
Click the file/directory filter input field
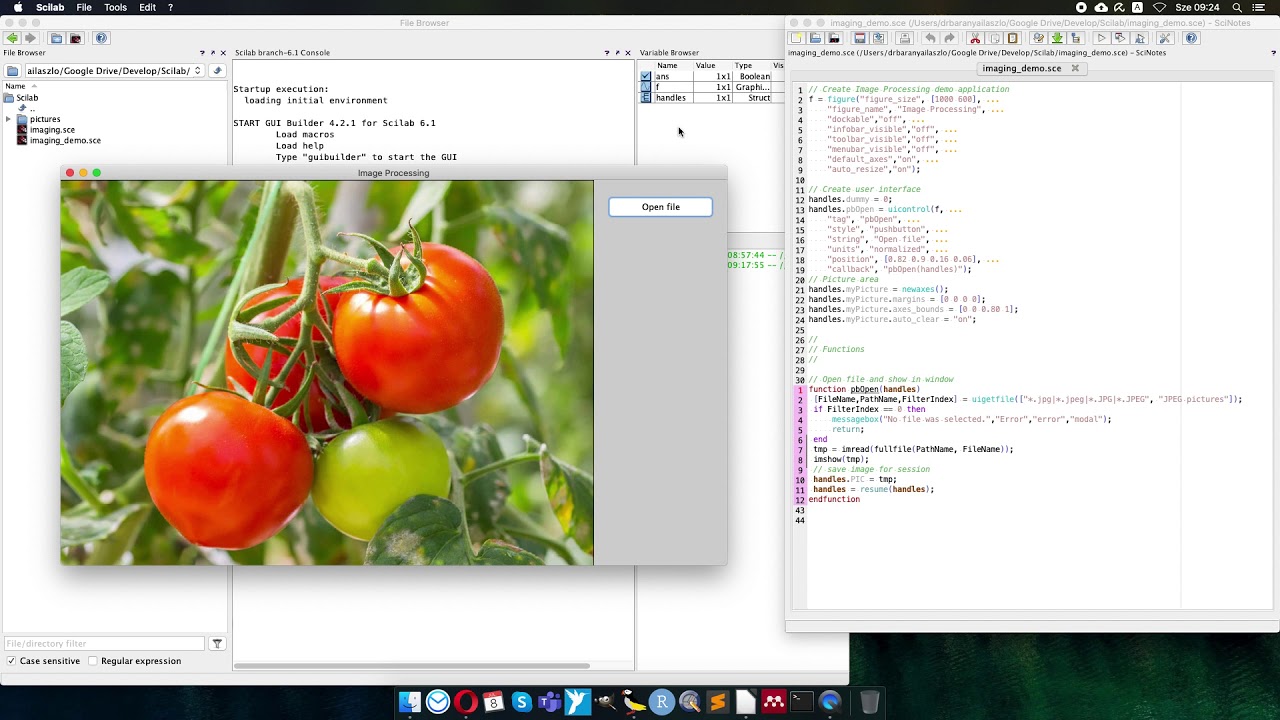click(104, 644)
